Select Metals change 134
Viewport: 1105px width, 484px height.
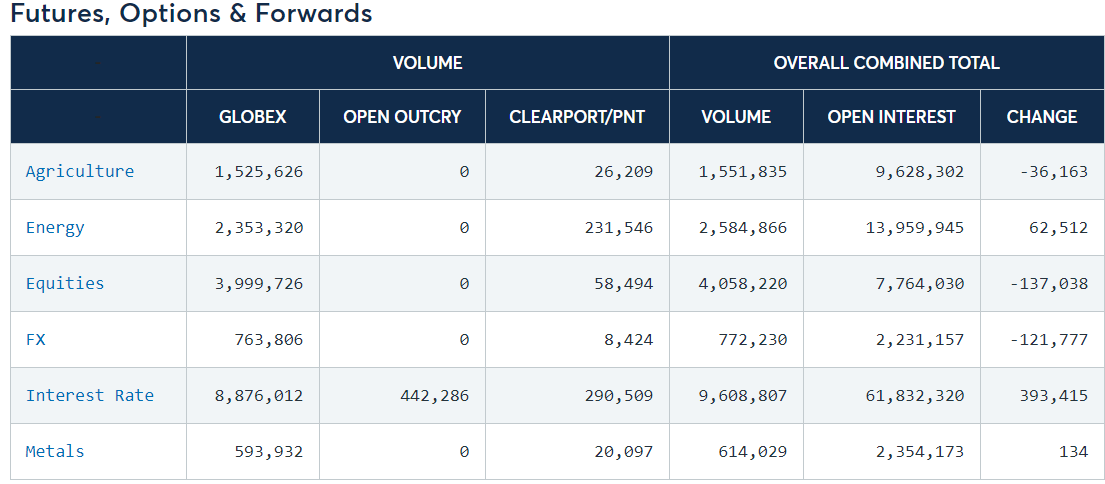tap(1073, 451)
